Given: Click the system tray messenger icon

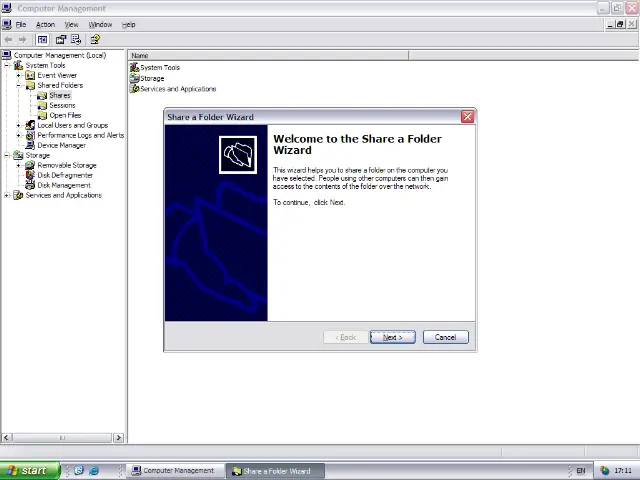Looking at the screenshot, I should (604, 471).
